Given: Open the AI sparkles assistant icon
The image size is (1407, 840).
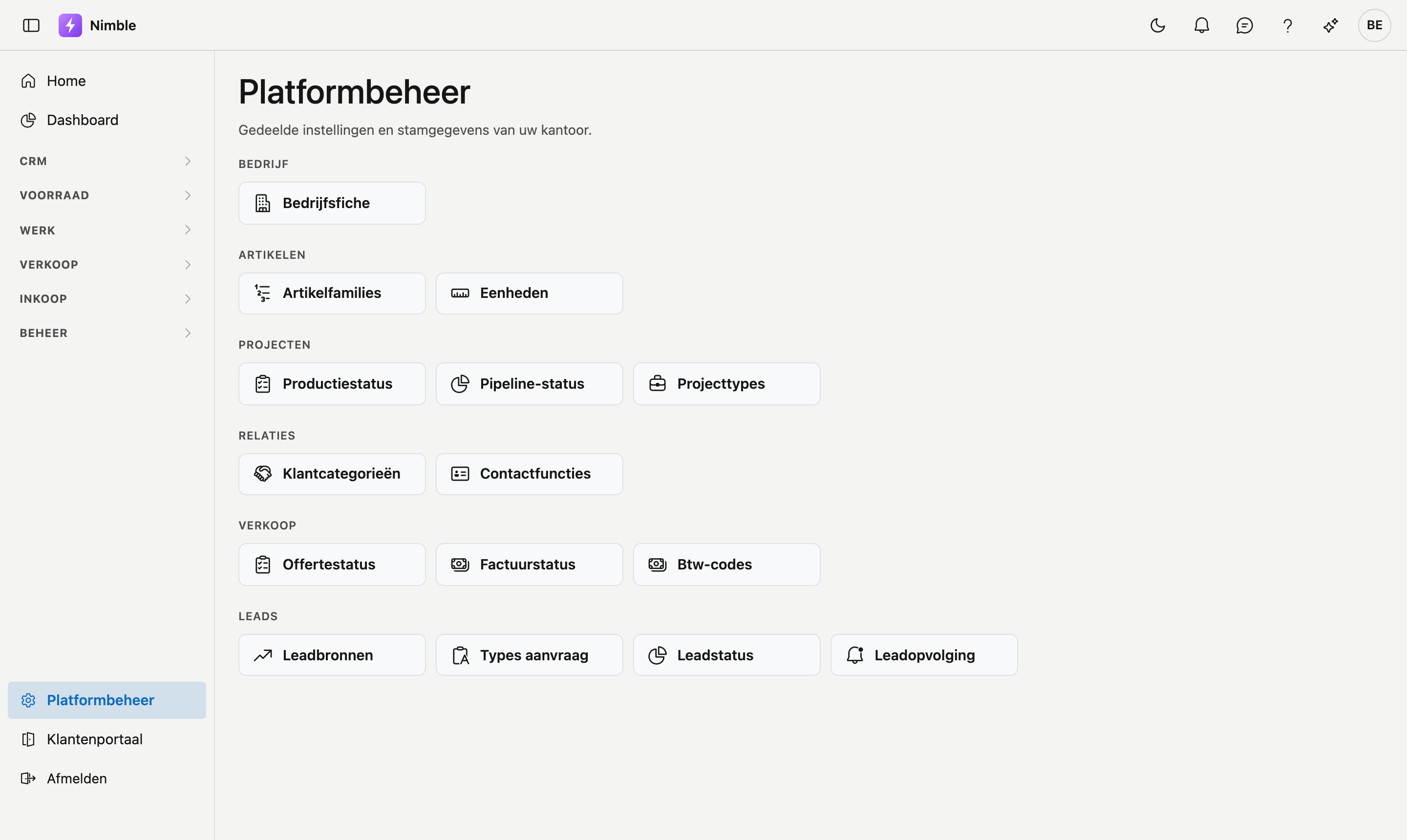Looking at the screenshot, I should [x=1331, y=25].
